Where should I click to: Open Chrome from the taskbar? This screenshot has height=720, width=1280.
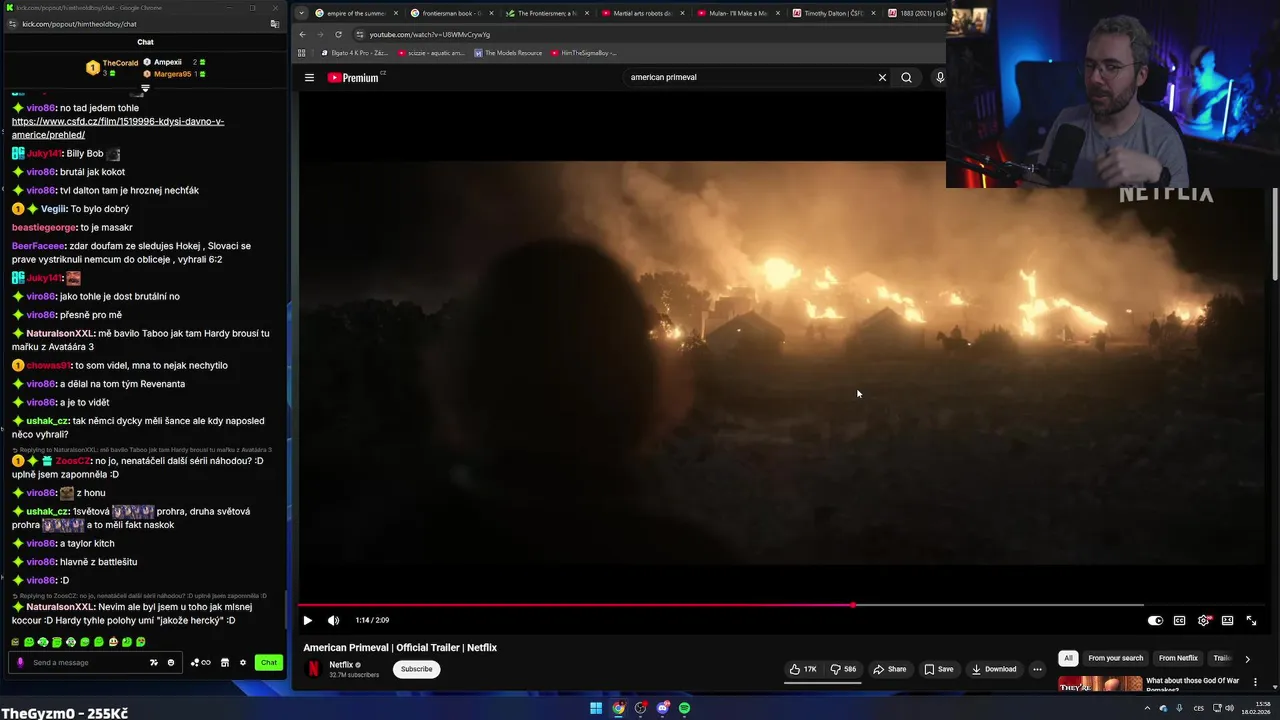tap(618, 708)
